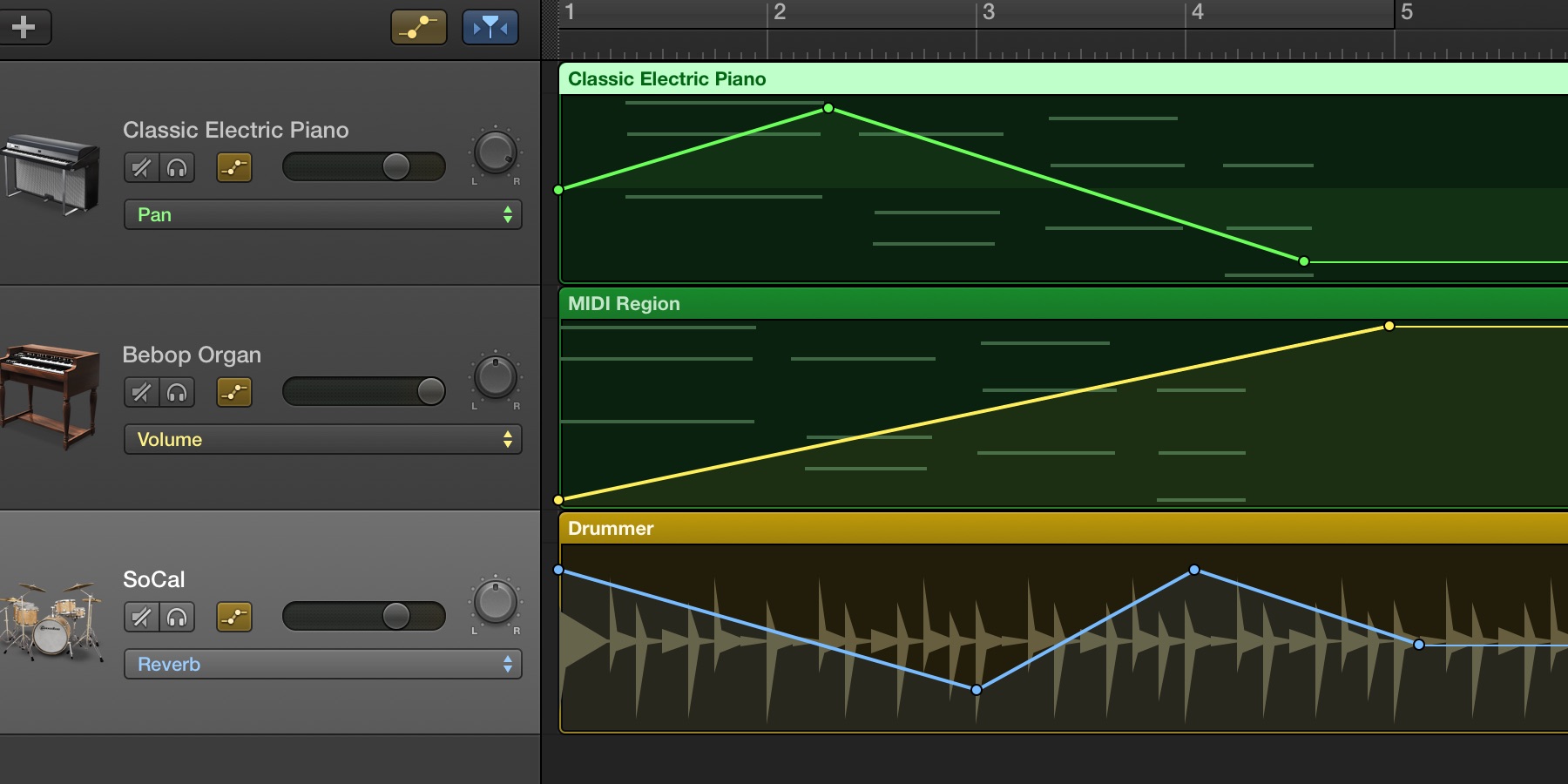This screenshot has width=1568, height=784.
Task: Select the Bebop Organ track name
Action: click(x=192, y=355)
